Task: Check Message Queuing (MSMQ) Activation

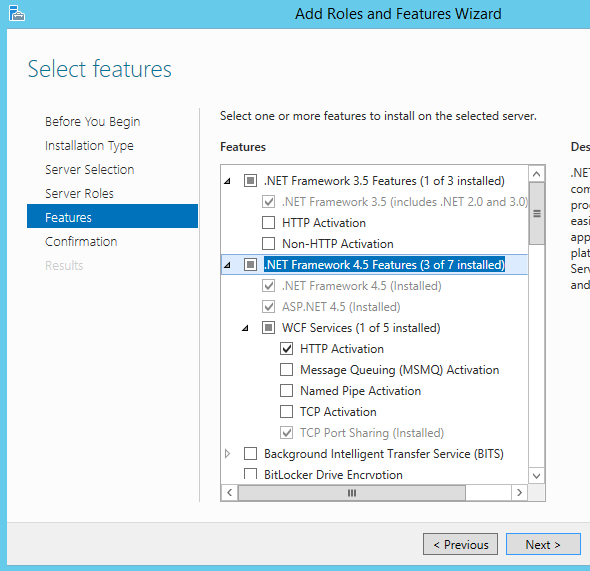Action: 286,370
